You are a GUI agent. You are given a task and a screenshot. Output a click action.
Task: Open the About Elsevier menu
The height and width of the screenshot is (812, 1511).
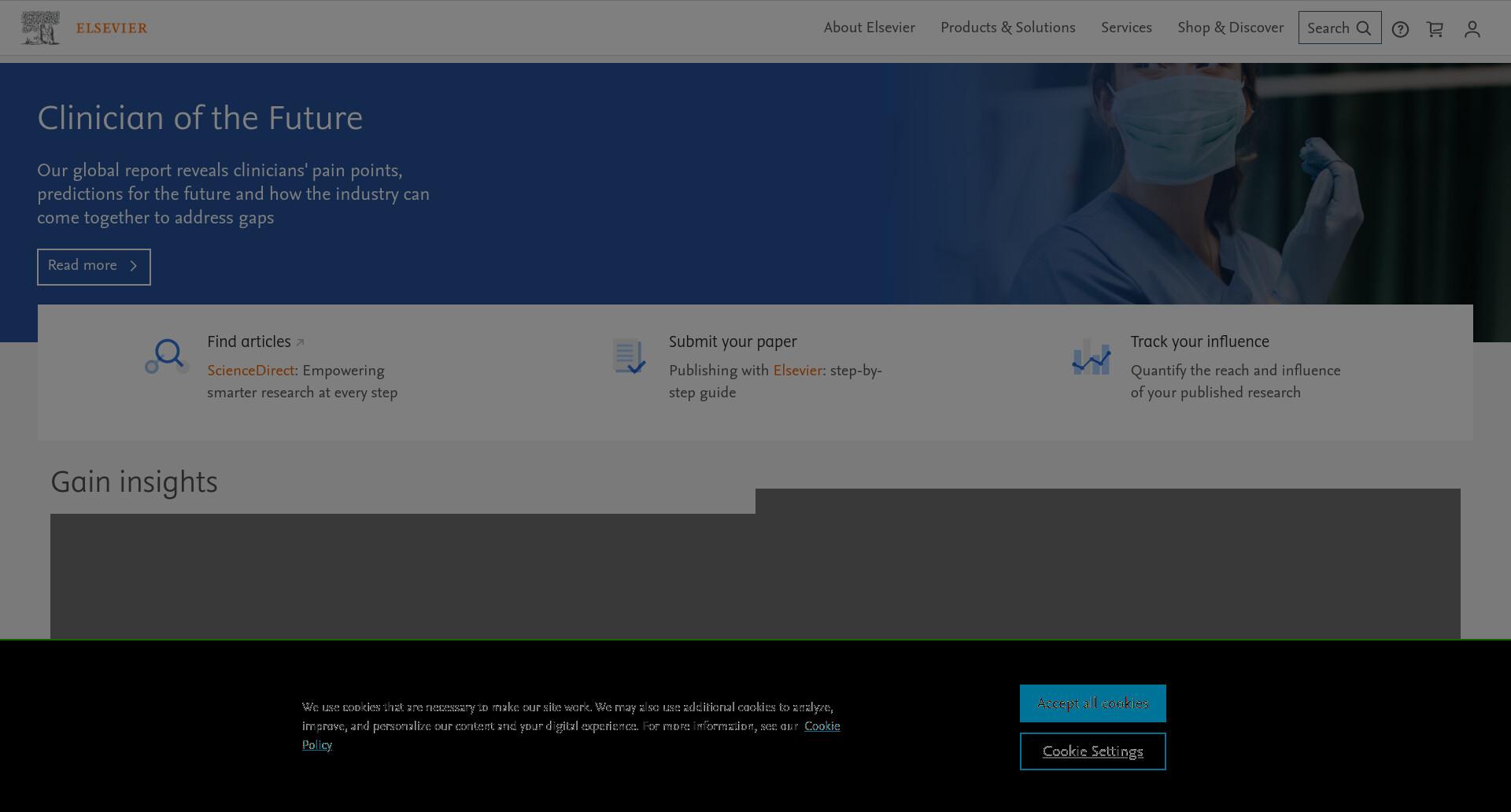point(870,28)
